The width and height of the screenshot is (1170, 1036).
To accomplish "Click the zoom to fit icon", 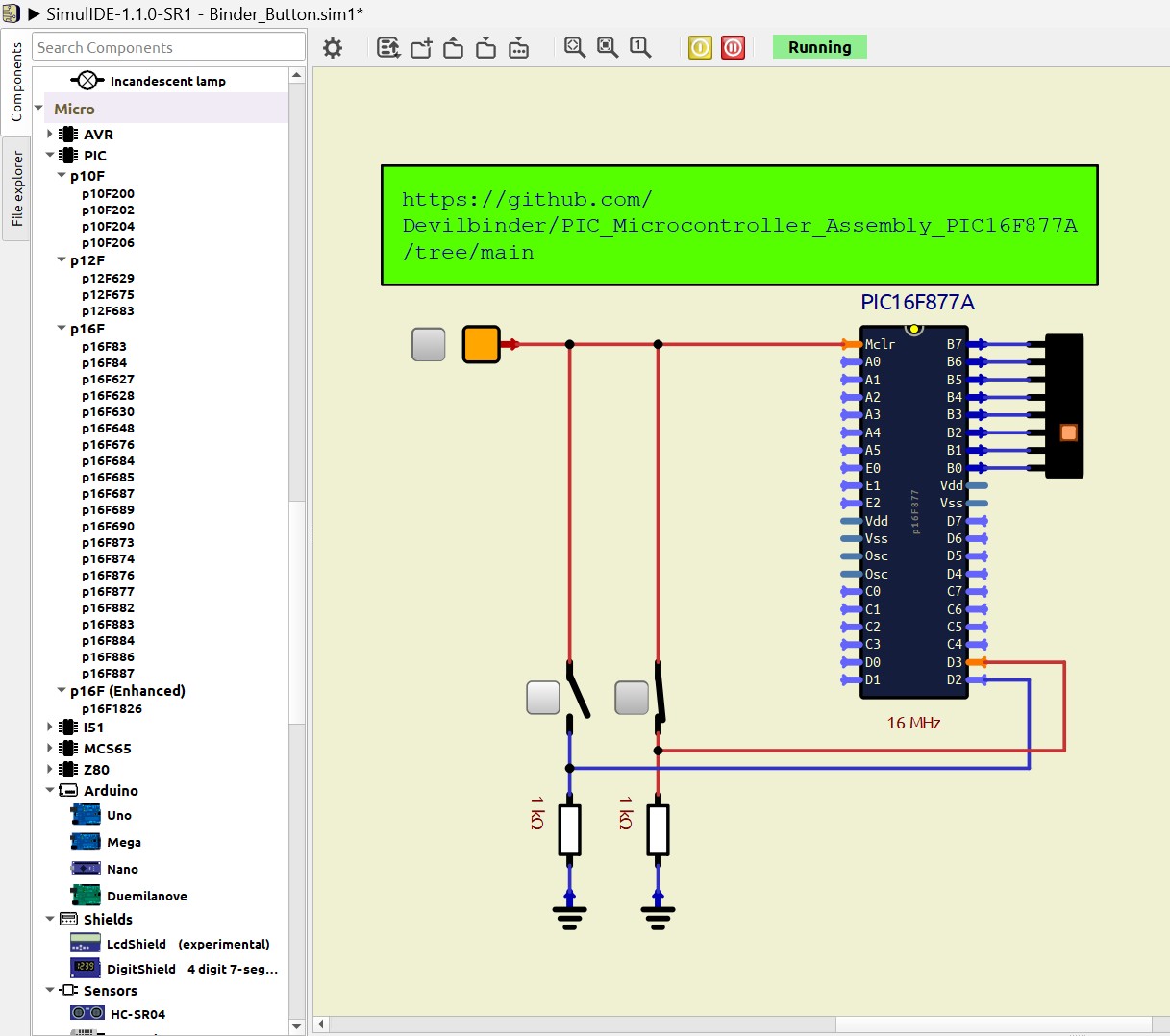I will coord(575,48).
